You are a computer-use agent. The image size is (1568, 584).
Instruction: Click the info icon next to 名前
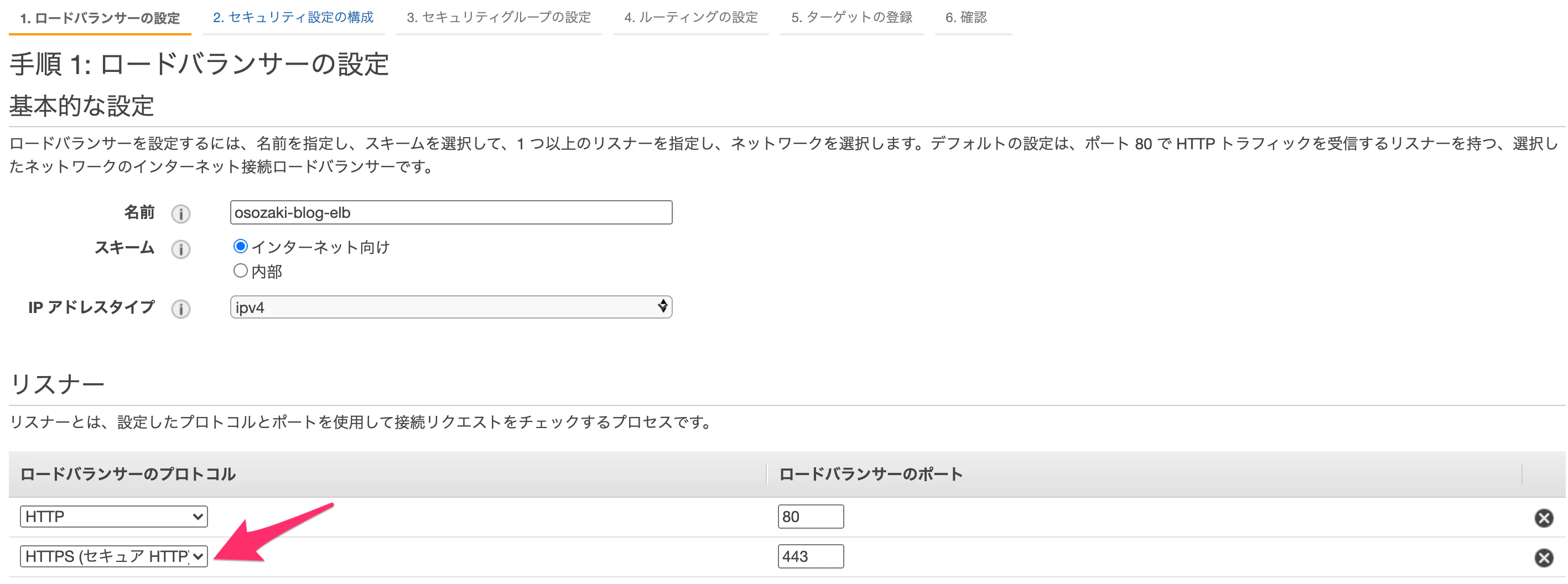click(181, 213)
